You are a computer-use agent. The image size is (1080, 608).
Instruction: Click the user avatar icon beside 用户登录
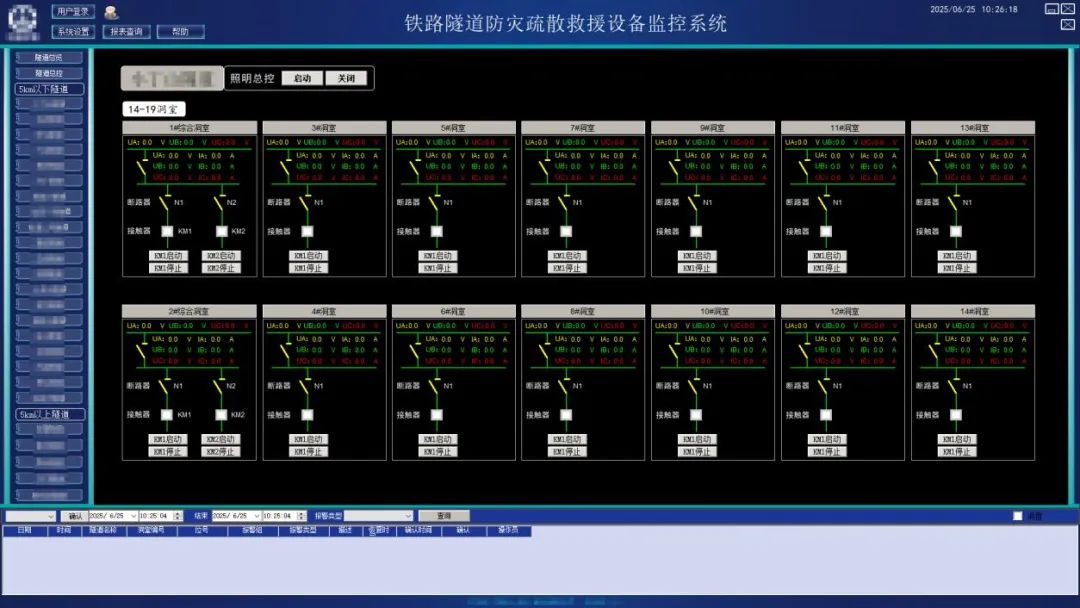click(111, 12)
